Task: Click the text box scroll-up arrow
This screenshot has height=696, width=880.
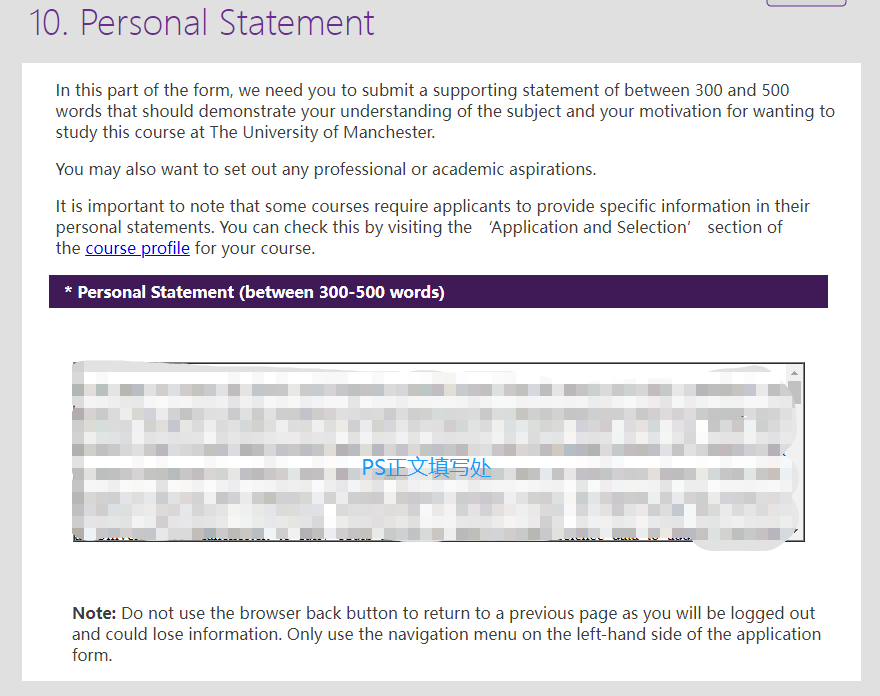Action: [x=795, y=373]
